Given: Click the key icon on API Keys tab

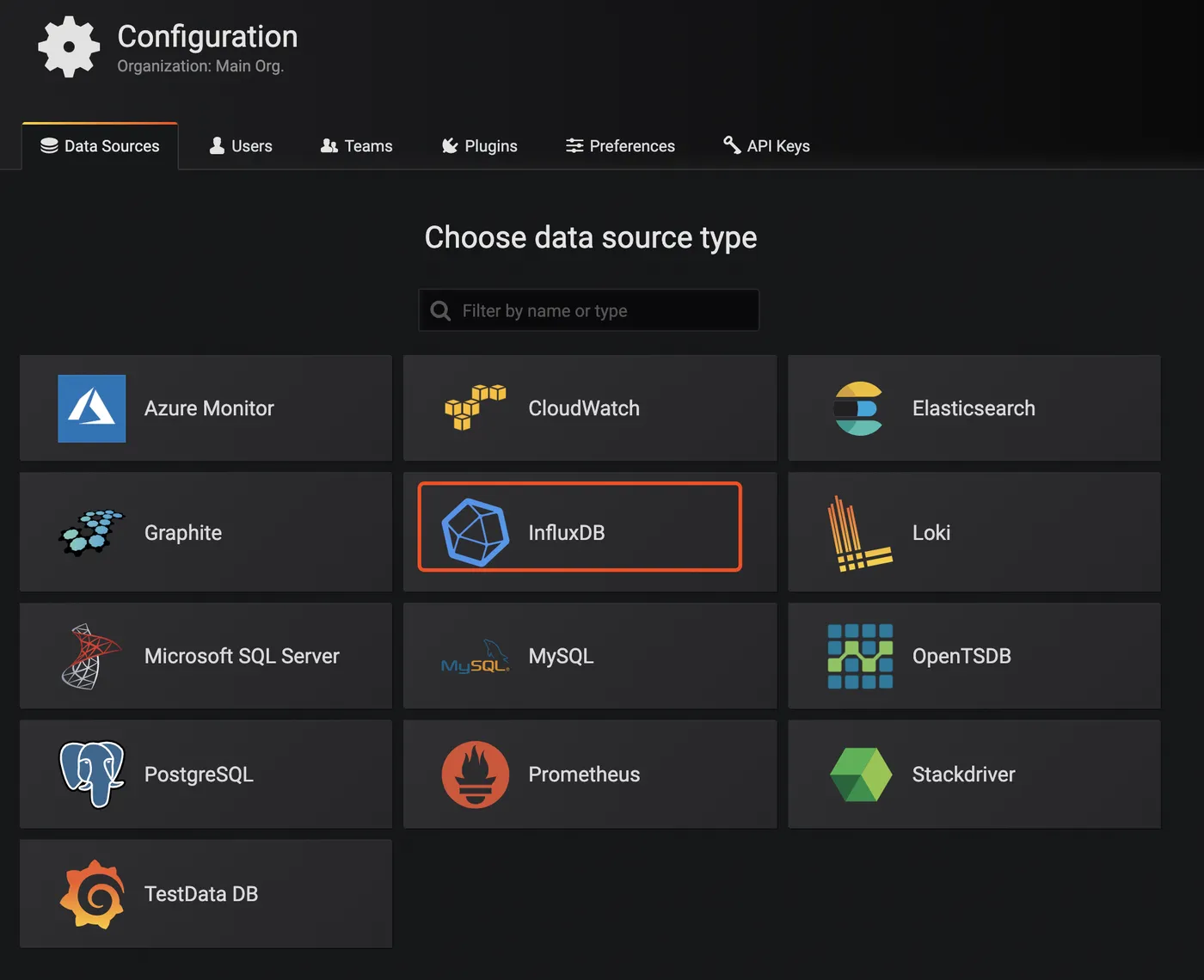Looking at the screenshot, I should (732, 145).
